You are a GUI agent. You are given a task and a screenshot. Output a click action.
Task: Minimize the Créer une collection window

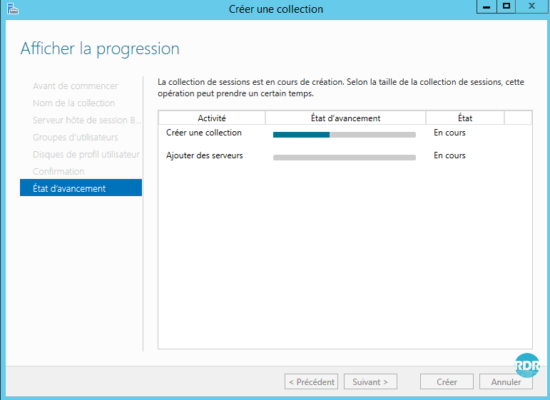(x=486, y=6)
